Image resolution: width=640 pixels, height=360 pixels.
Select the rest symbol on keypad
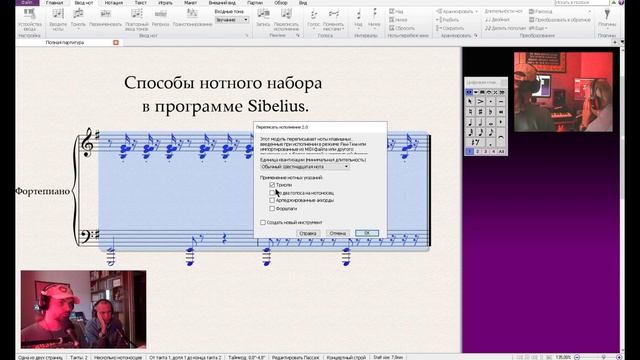(475, 142)
